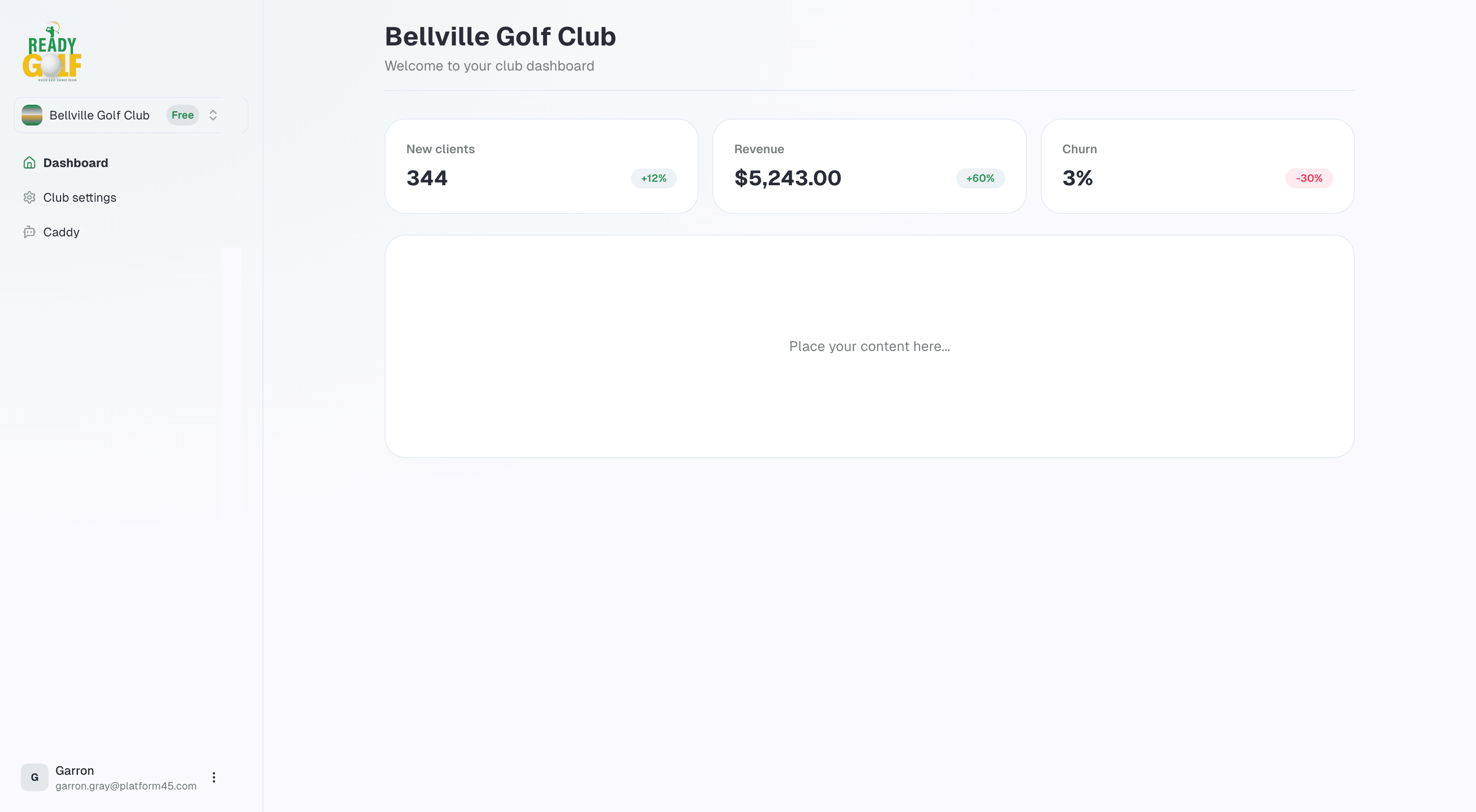
Task: Click the garron.gray@platform45.com email text
Action: [x=126, y=786]
